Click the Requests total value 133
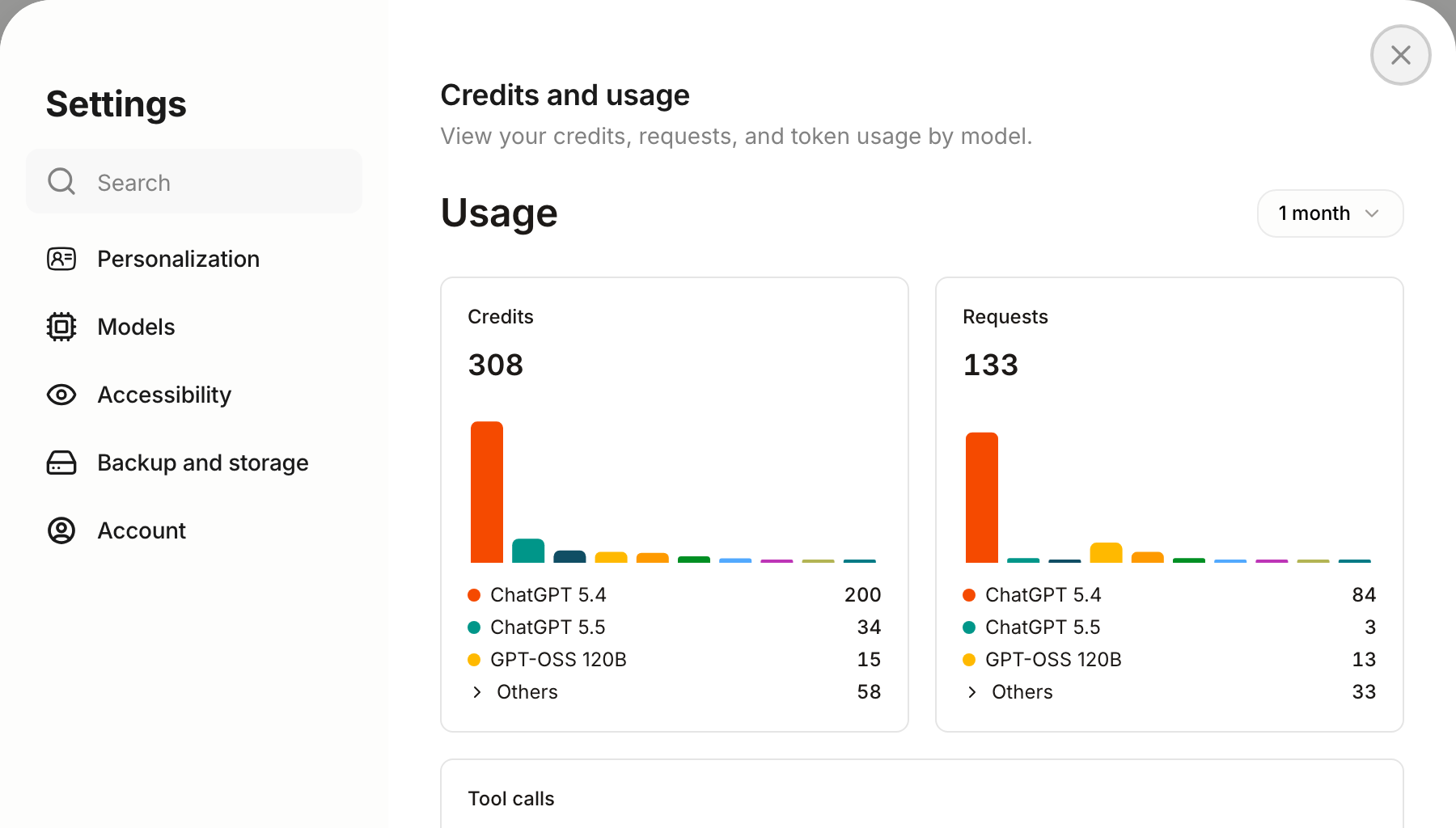1456x828 pixels. pyautogui.click(x=991, y=365)
